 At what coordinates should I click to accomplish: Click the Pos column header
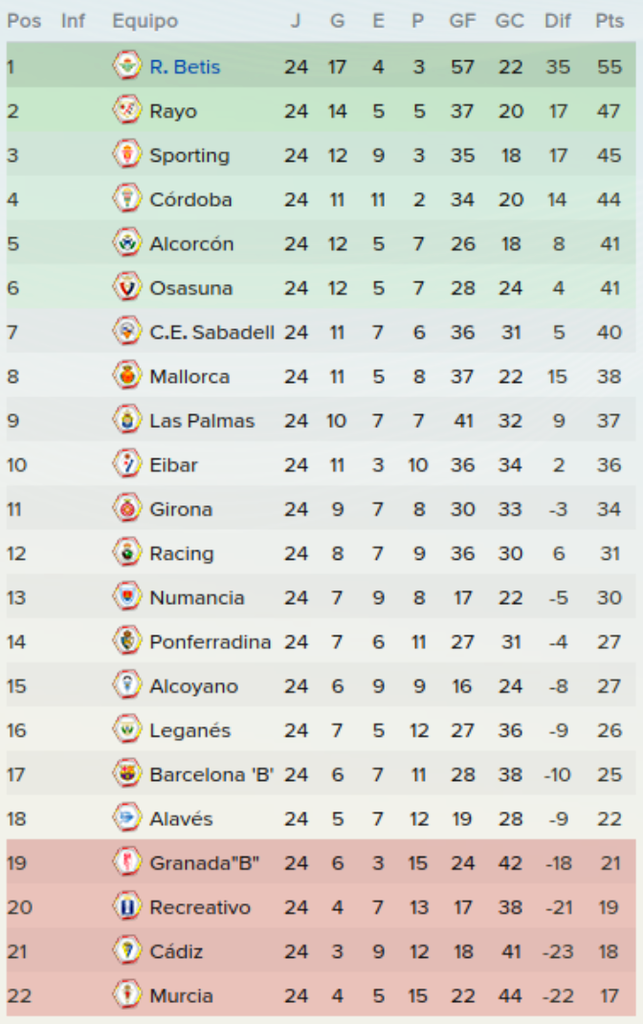(x=24, y=21)
